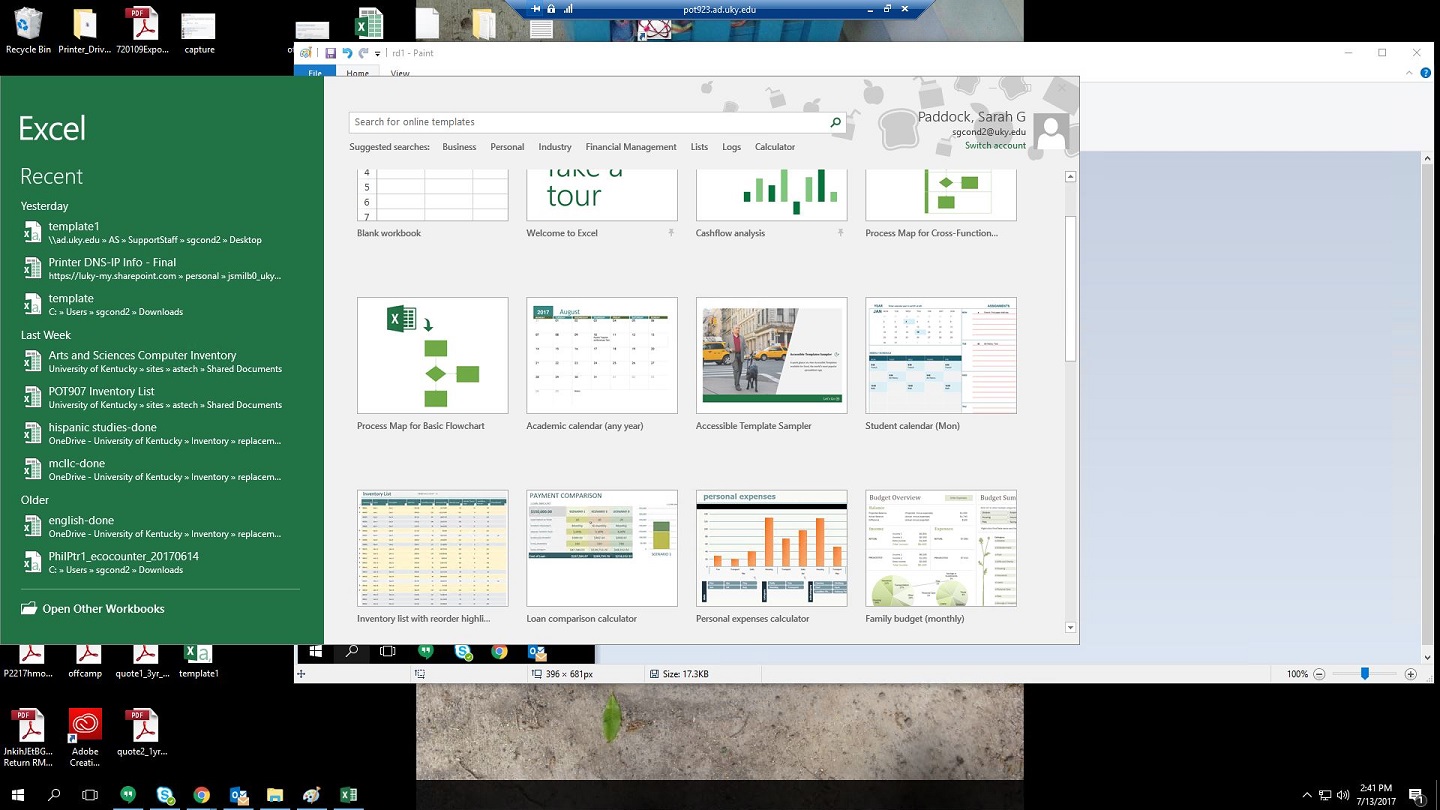This screenshot has width=1440, height=810.
Task: Open recent file english-done
Action: [x=160, y=527]
